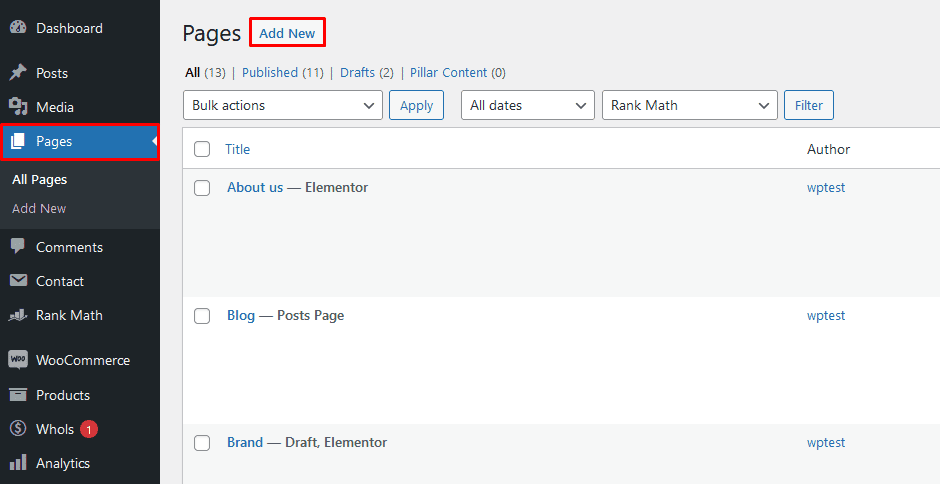This screenshot has height=484, width=940.
Task: Click the Analytics bar chart icon
Action: (19, 462)
